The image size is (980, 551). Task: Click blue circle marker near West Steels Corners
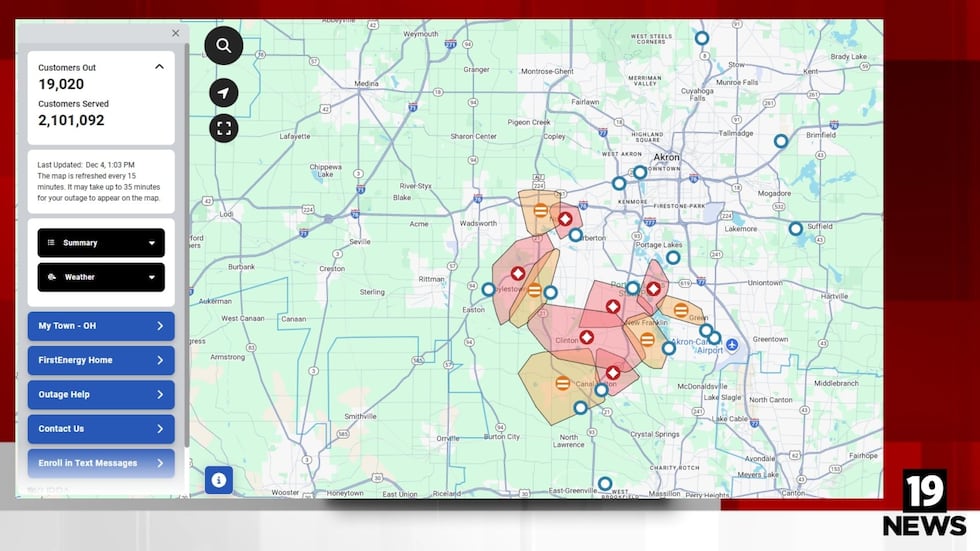click(x=702, y=38)
